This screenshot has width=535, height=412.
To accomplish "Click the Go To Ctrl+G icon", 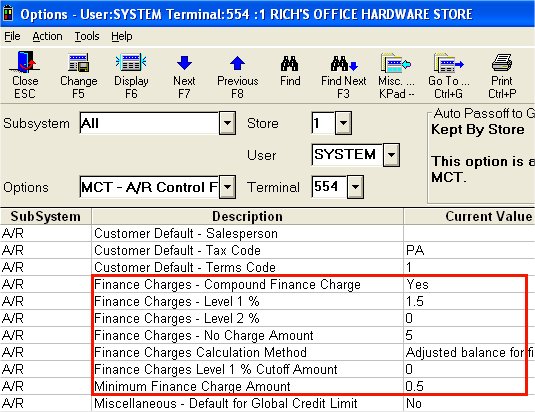I will (x=448, y=63).
